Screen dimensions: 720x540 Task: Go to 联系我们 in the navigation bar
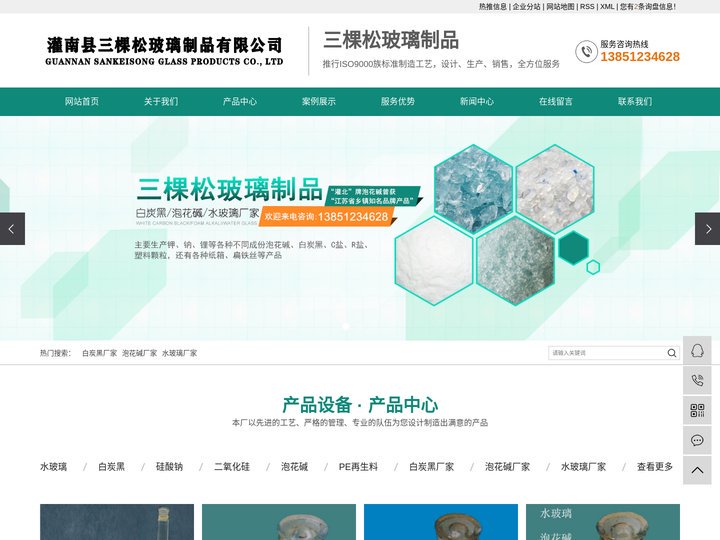634,102
